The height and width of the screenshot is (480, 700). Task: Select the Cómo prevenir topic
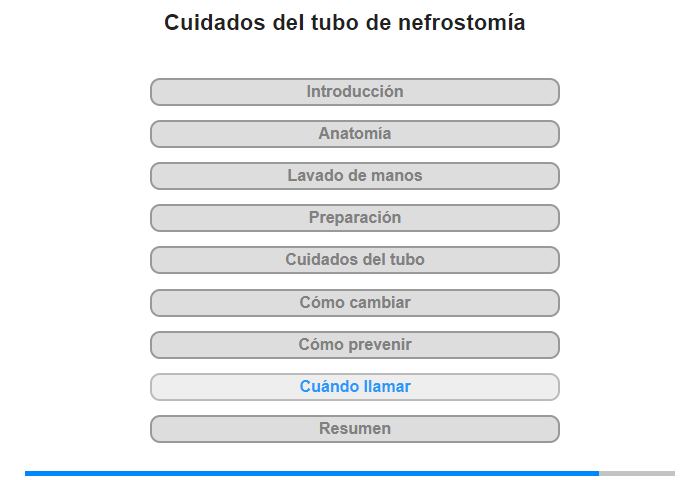(355, 345)
